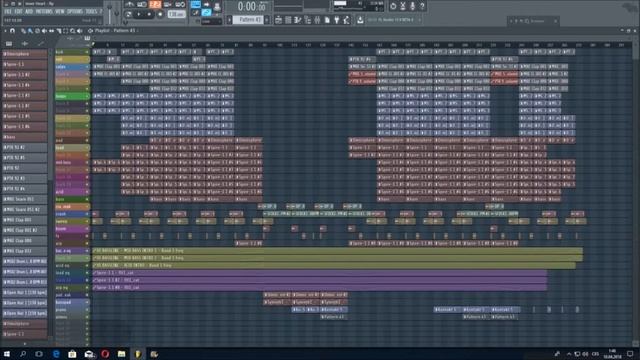Select previous pattern with left arrow

click(229, 20)
